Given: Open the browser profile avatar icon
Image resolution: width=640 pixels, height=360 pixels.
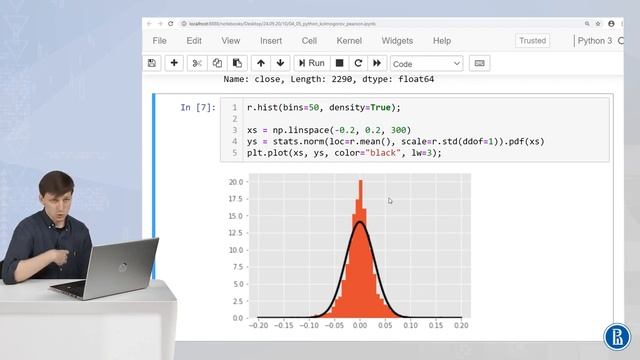Looking at the screenshot, I should pyautogui.click(x=611, y=24).
